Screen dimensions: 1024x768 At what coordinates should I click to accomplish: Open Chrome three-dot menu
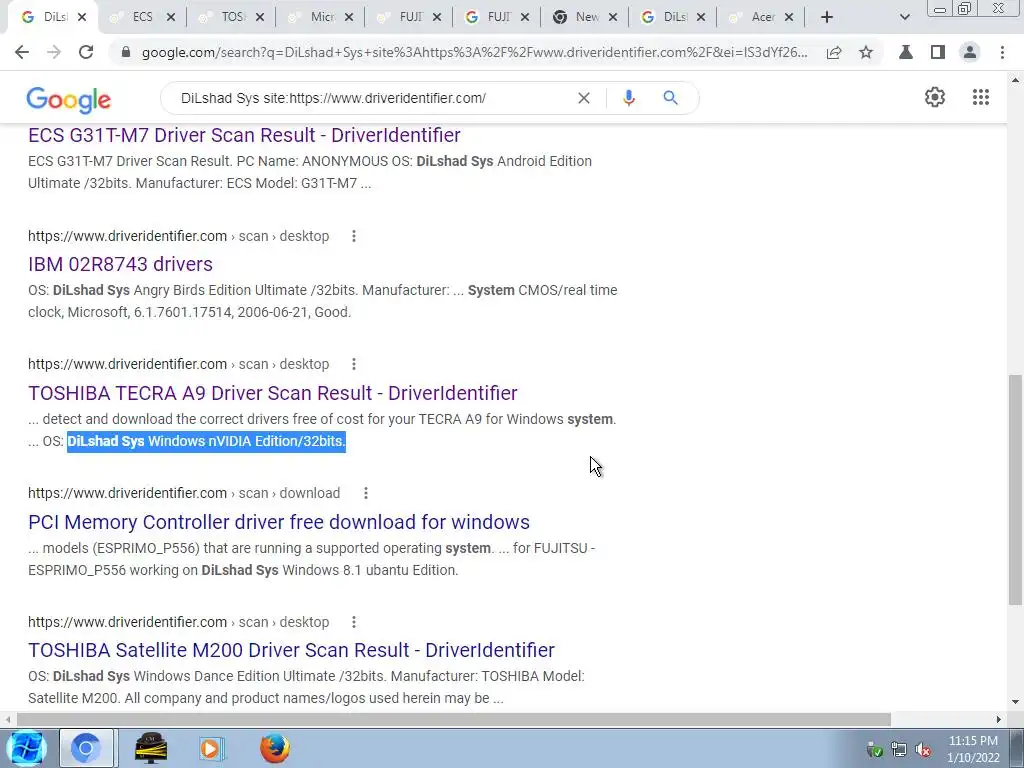pyautogui.click(x=1002, y=52)
